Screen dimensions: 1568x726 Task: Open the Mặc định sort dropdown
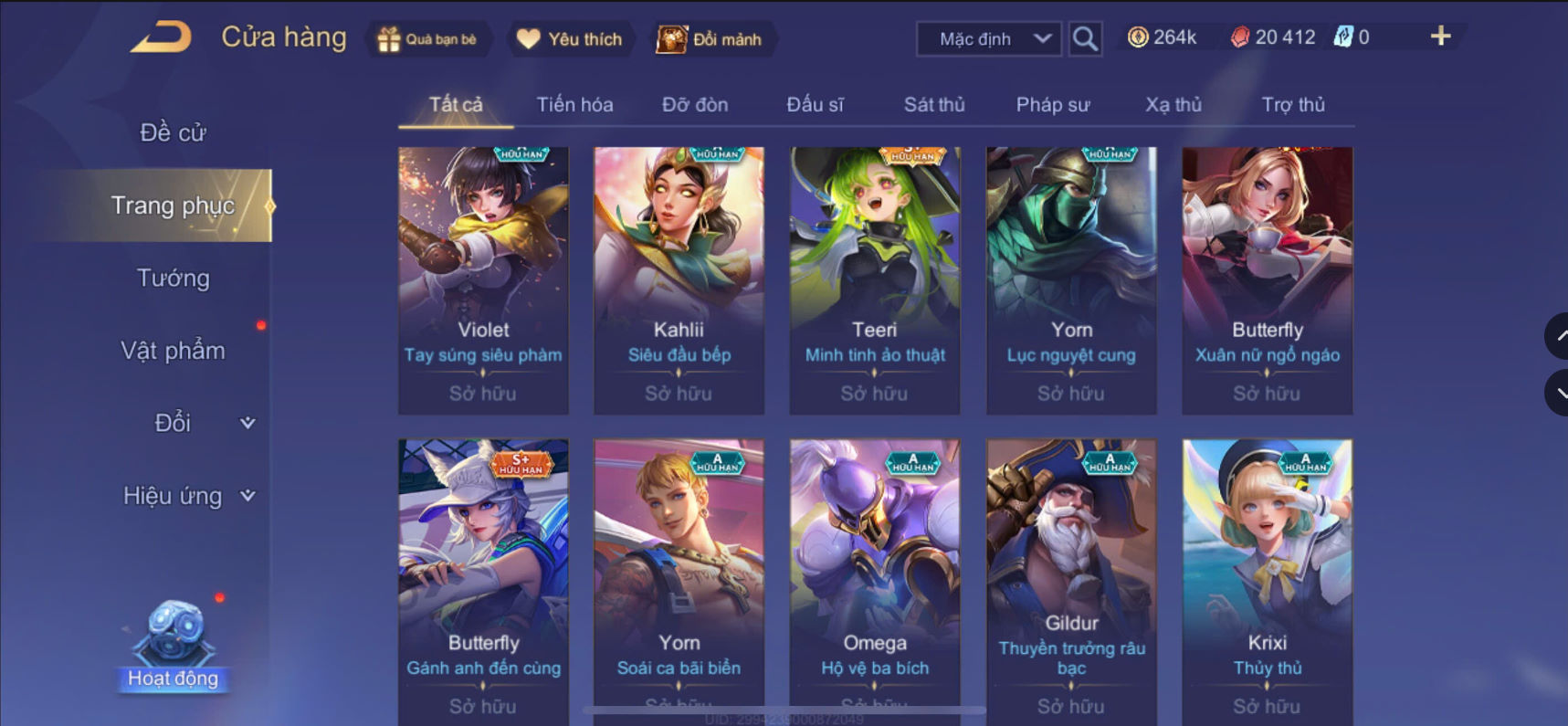coord(989,39)
